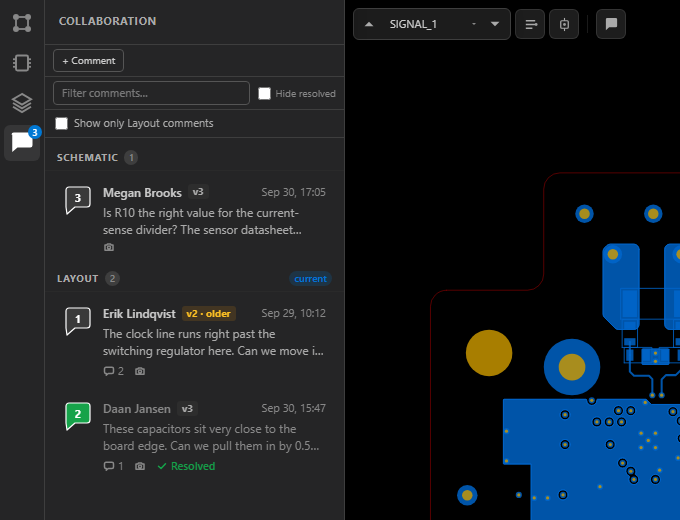Open the collaboration comments sidebar icon
The height and width of the screenshot is (520, 680).
[22, 143]
